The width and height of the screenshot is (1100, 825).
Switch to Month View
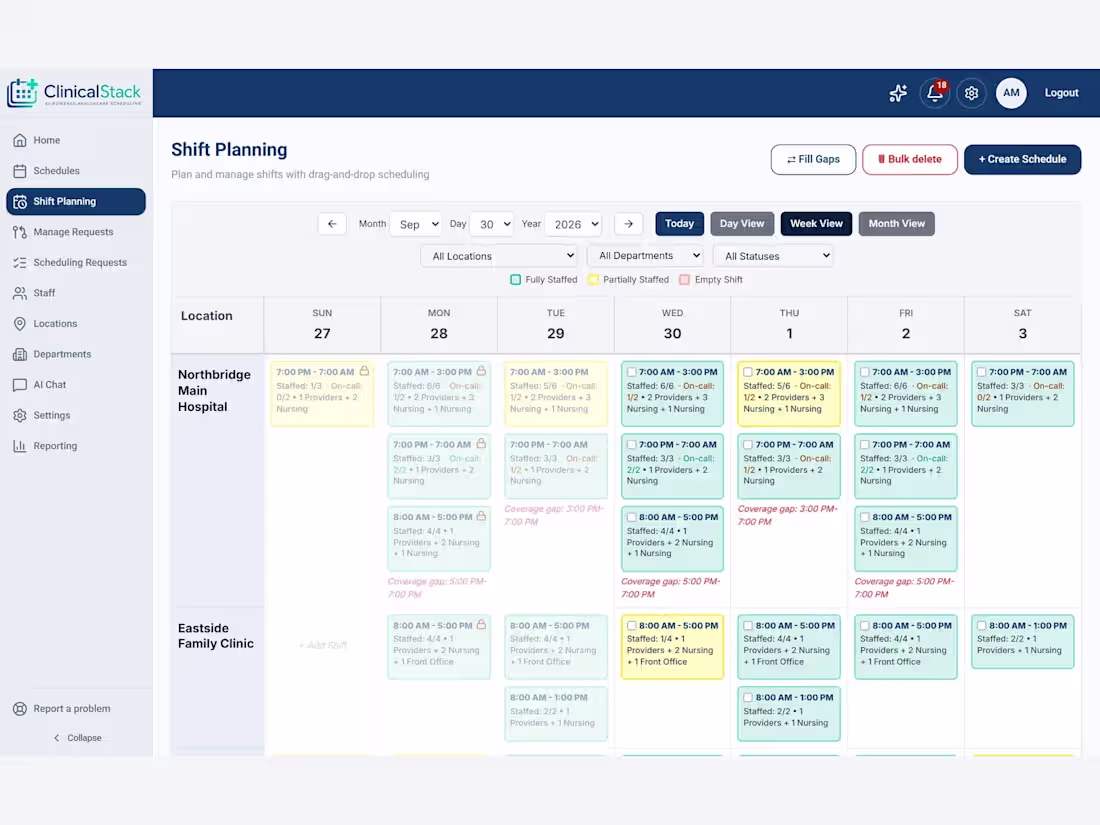pos(897,224)
